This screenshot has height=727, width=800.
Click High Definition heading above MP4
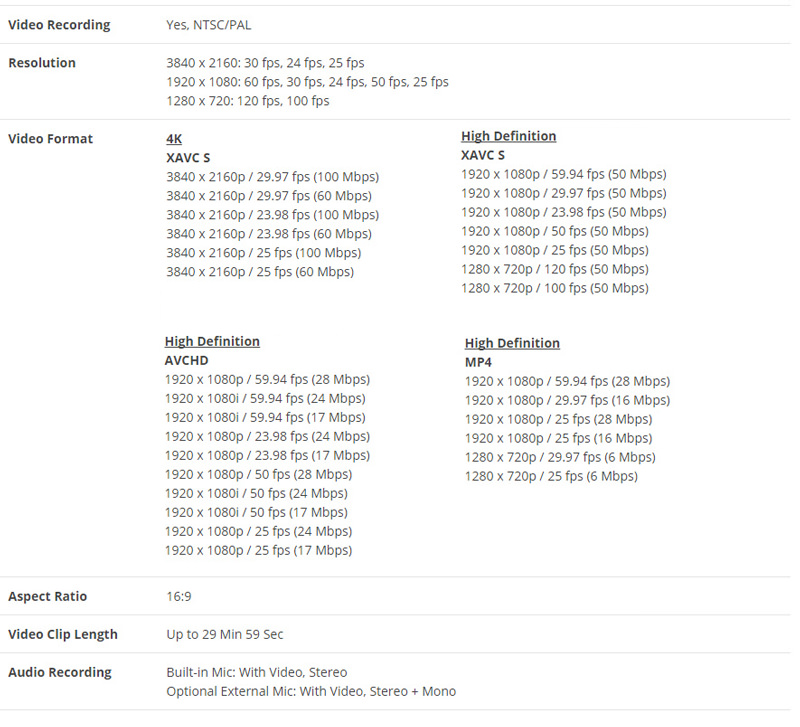[512, 343]
